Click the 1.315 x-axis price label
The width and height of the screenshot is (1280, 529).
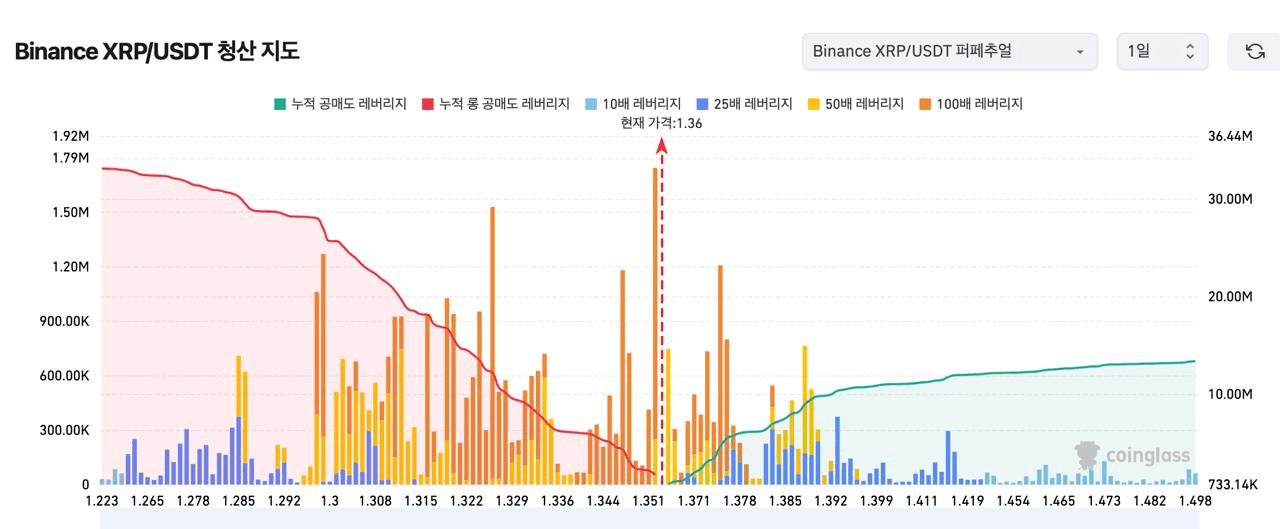click(x=421, y=501)
